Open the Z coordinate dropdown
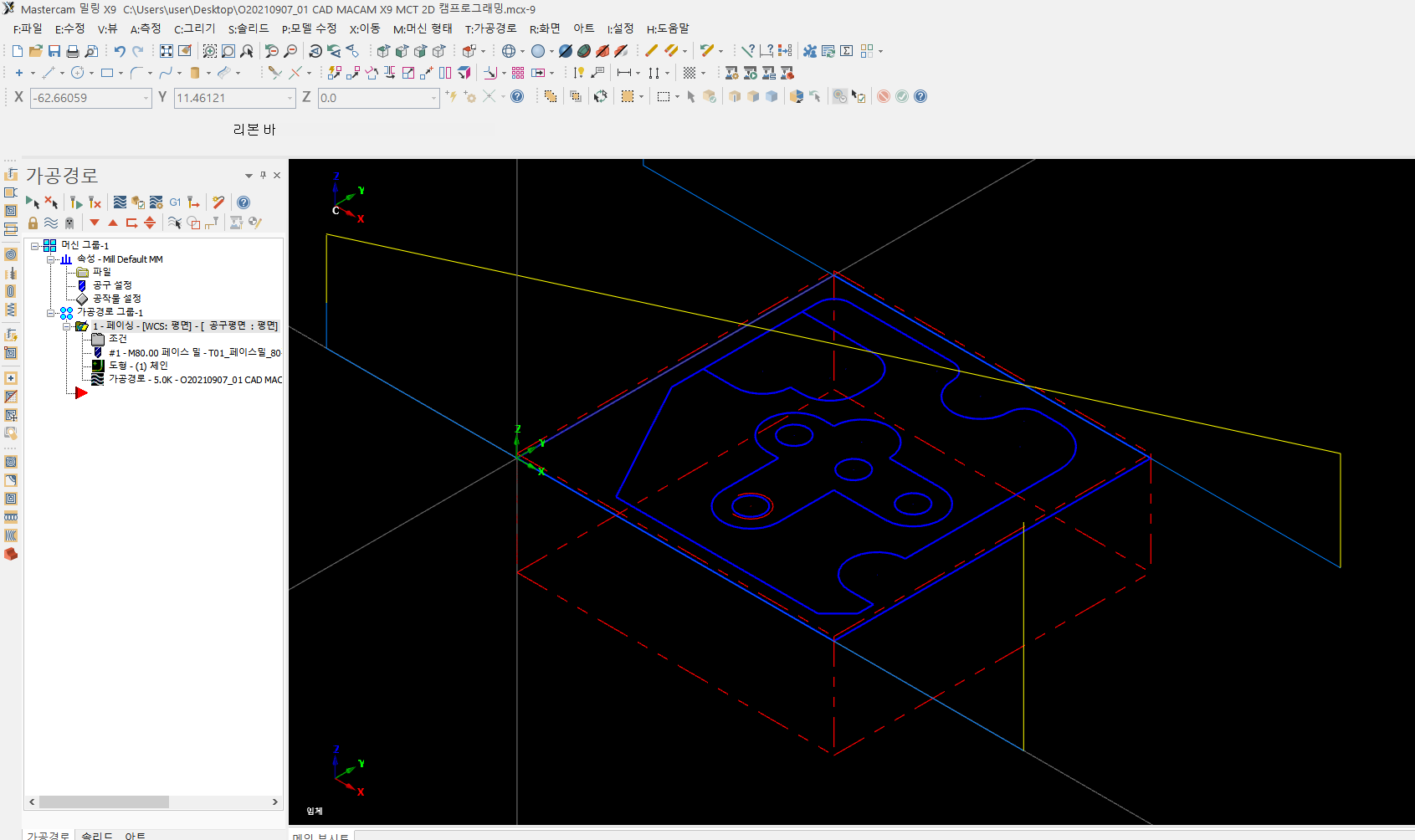Viewport: 1415px width, 840px height. [x=433, y=98]
